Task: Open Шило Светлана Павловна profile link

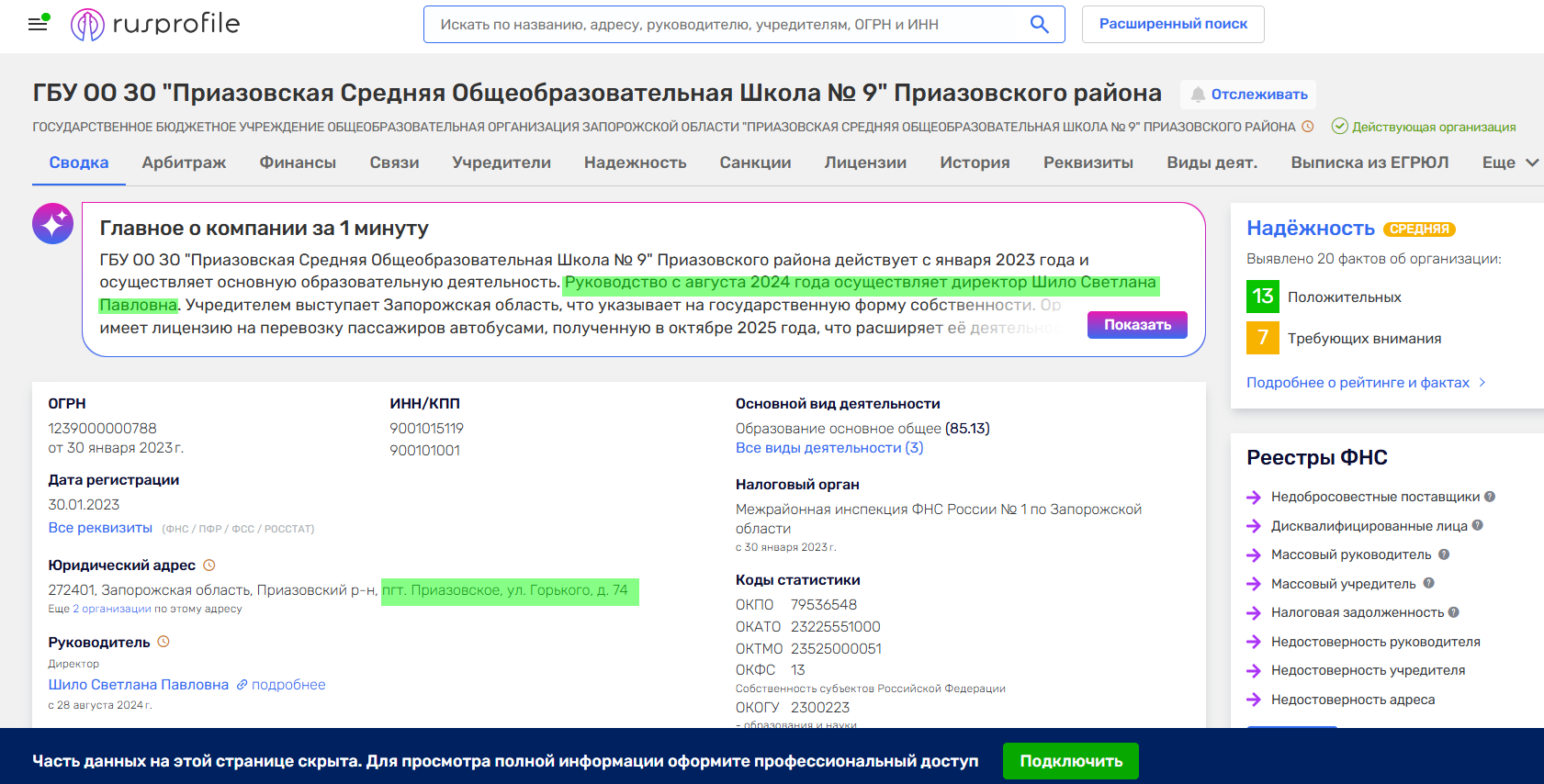Action: (x=139, y=685)
